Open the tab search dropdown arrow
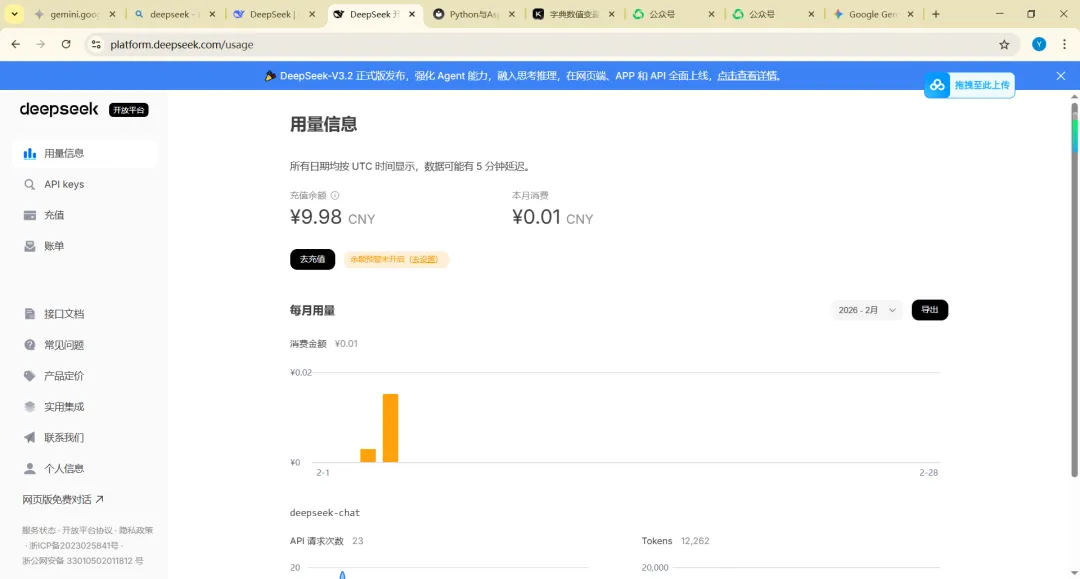 pos(14,14)
